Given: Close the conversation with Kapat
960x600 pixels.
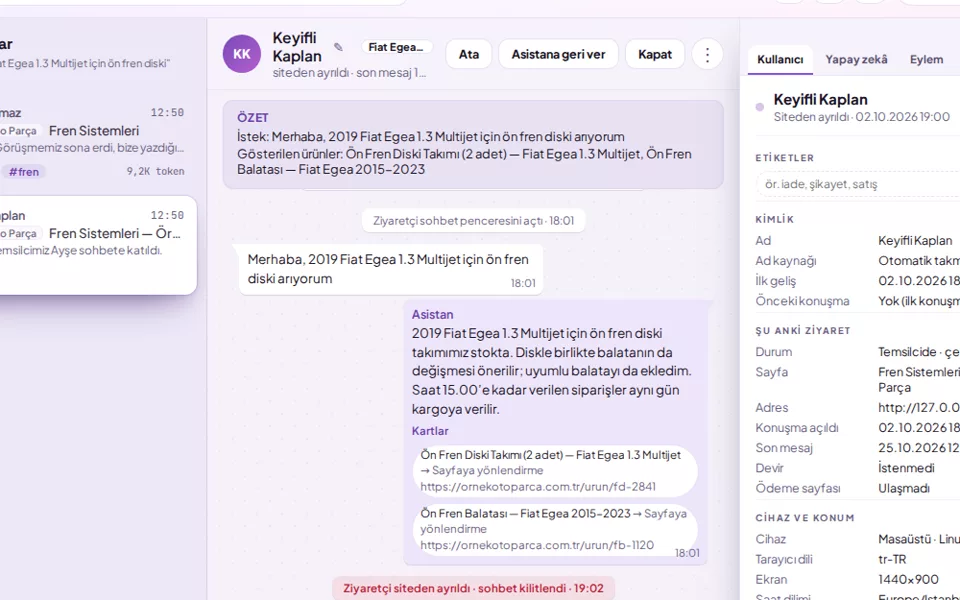Looking at the screenshot, I should click(x=654, y=54).
